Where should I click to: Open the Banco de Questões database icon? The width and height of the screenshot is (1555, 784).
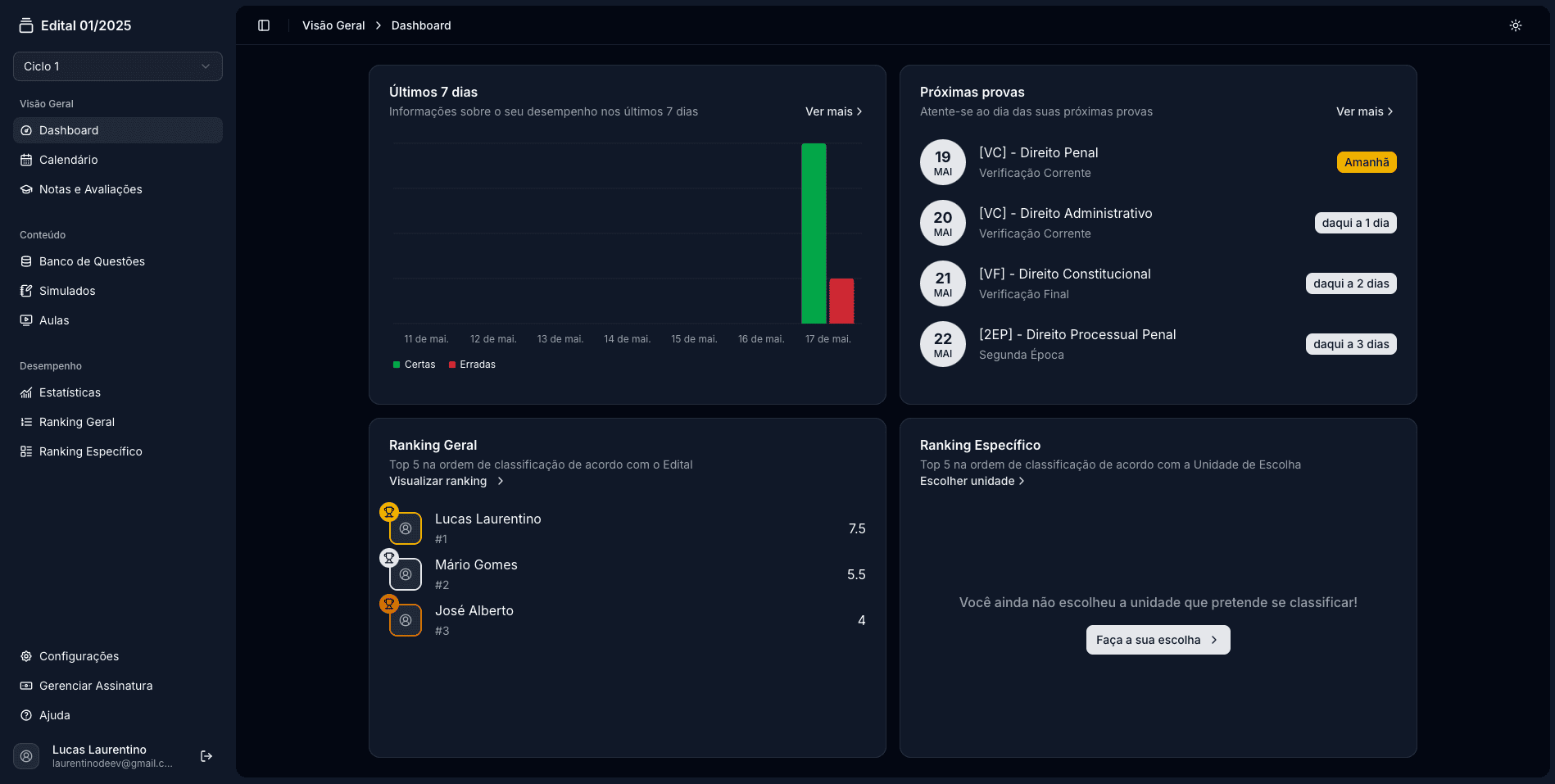[x=26, y=261]
